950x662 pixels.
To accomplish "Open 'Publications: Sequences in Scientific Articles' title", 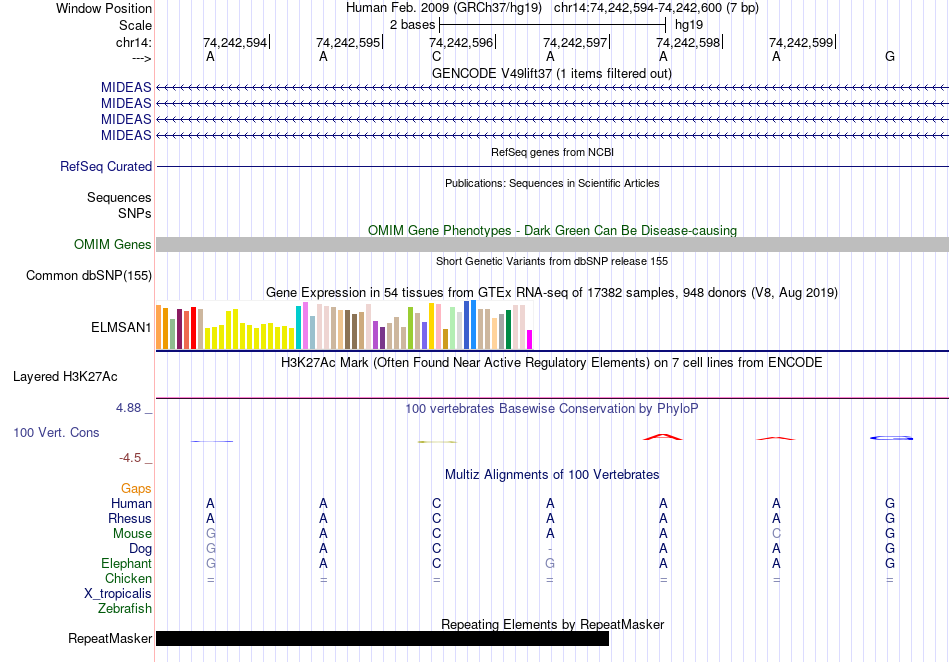I will click(552, 183).
